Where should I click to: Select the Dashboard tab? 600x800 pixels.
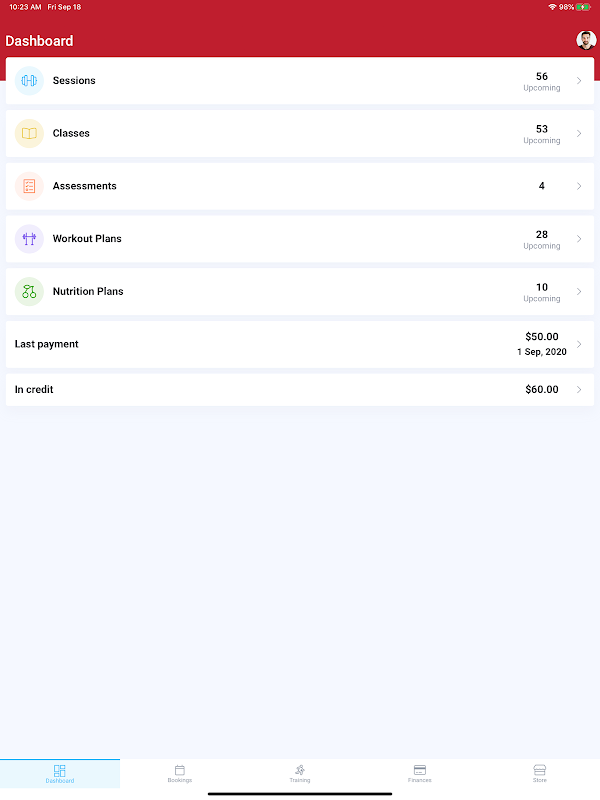pos(60,773)
